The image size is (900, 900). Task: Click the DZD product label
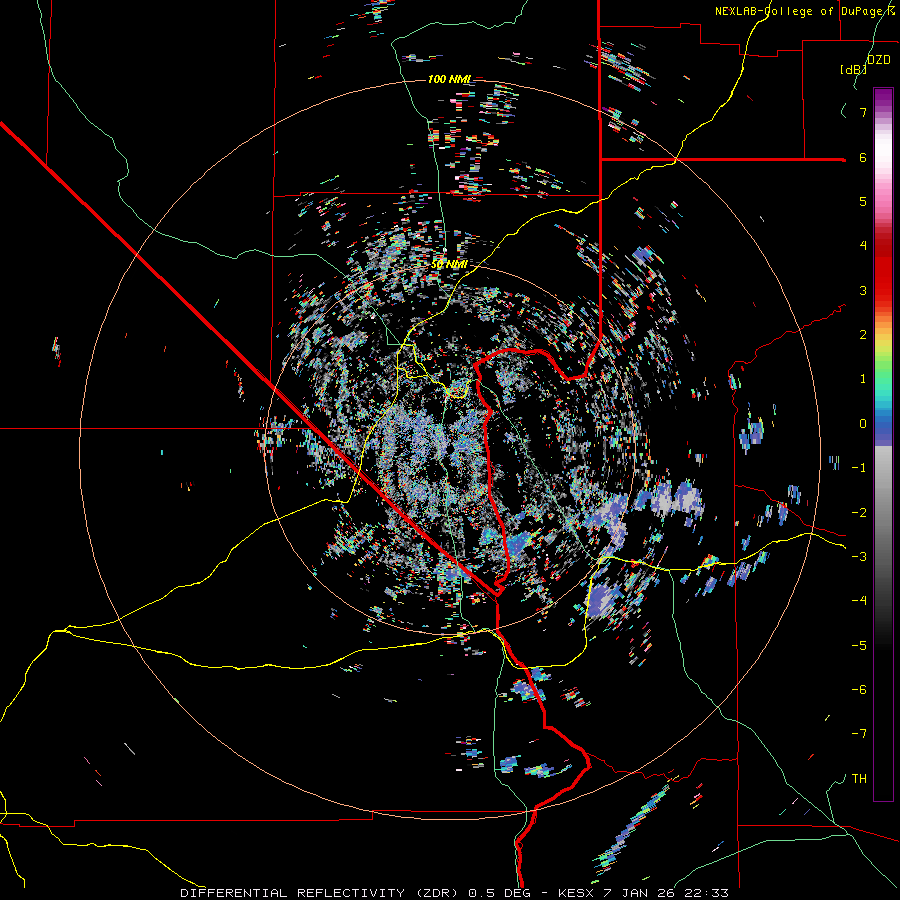tap(879, 60)
